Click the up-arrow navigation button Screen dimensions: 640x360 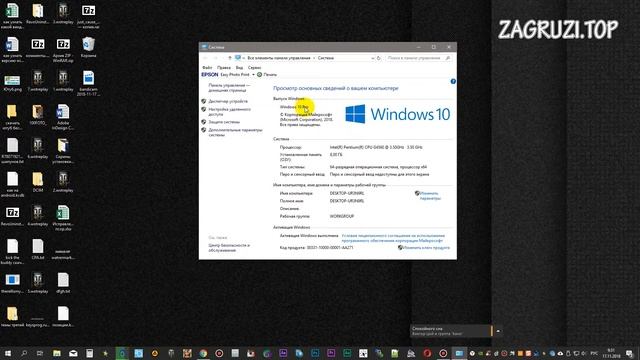[229, 58]
